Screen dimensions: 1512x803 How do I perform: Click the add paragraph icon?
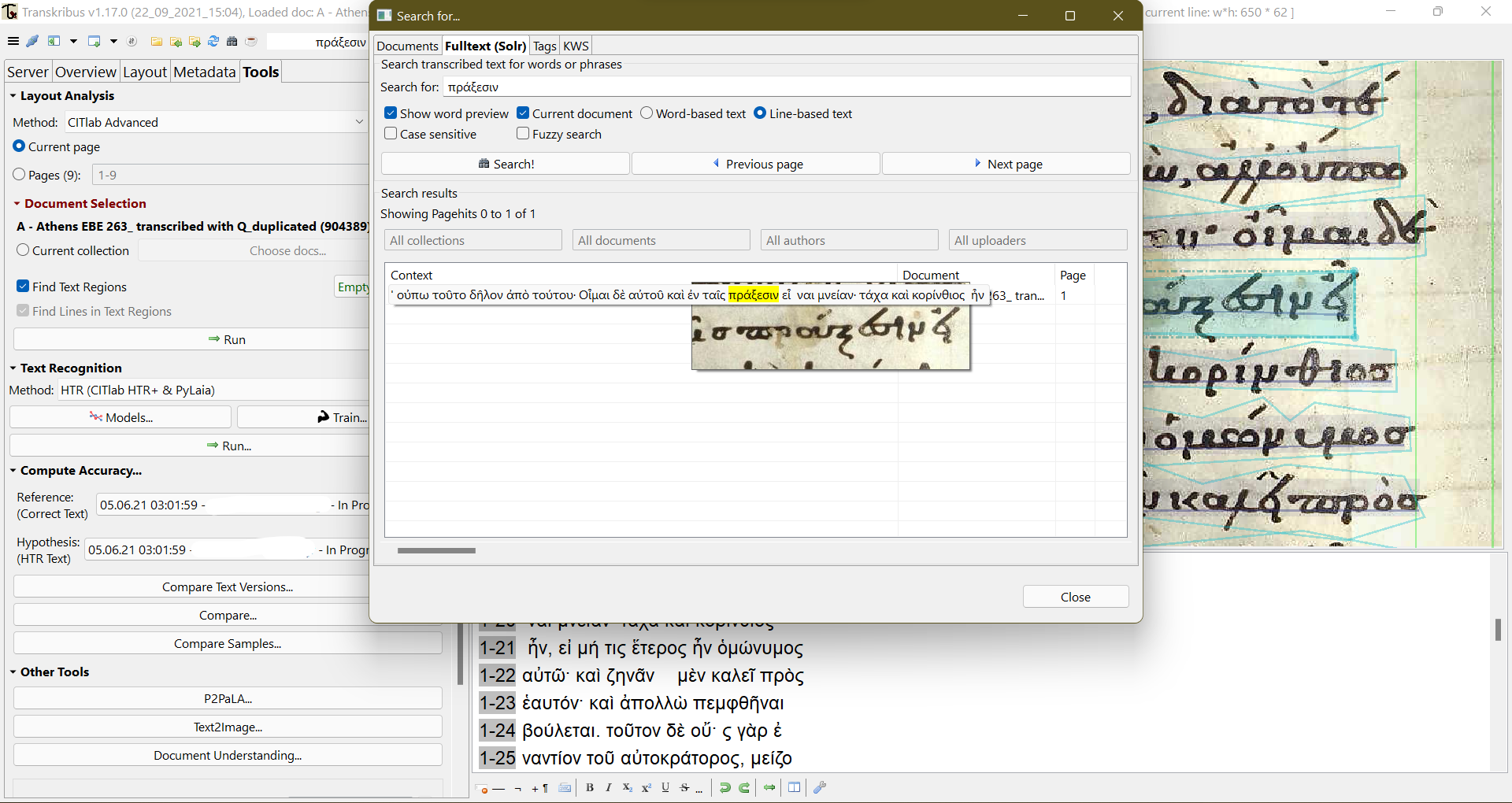point(540,788)
